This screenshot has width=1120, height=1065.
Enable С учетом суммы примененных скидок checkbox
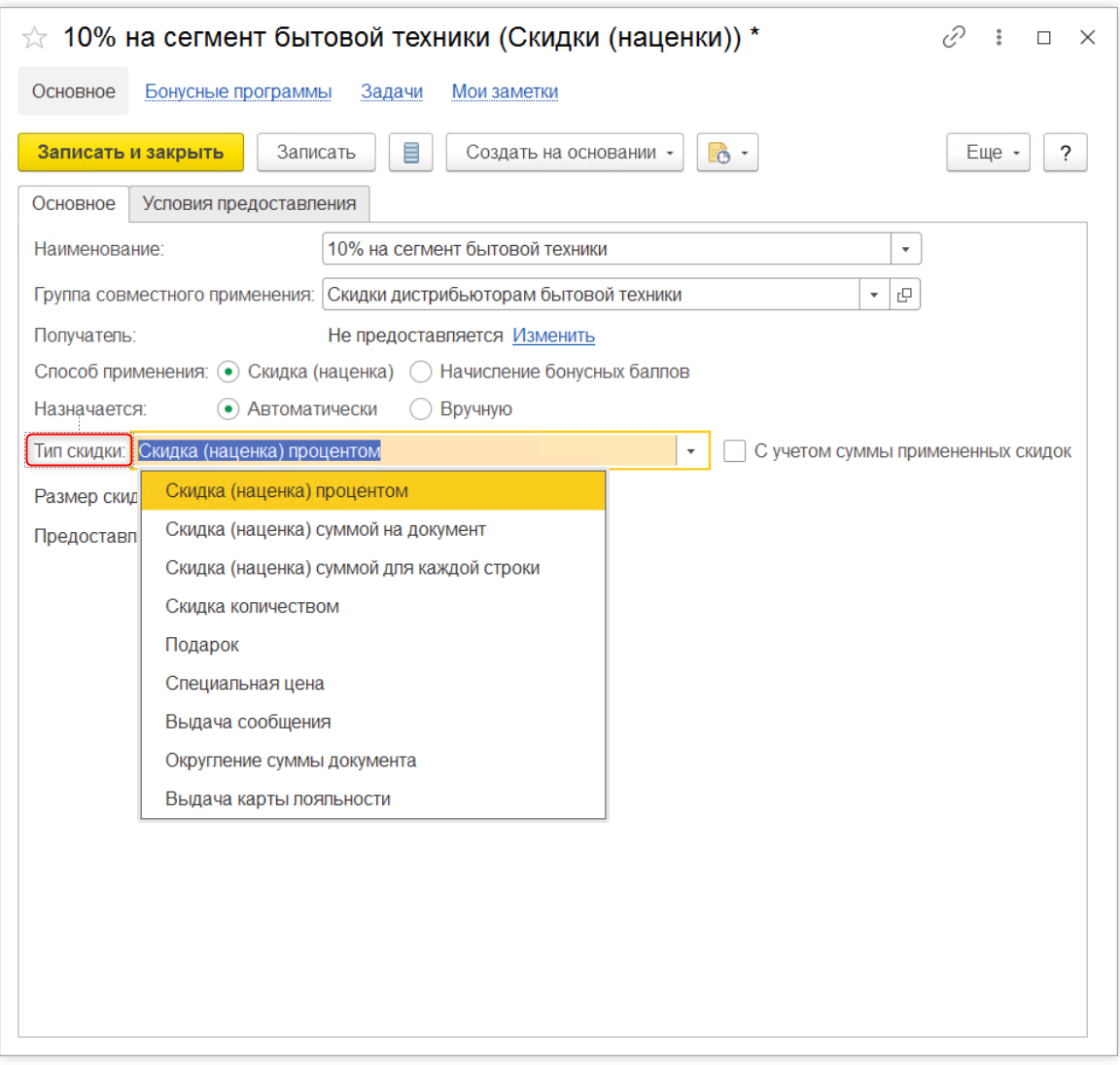[735, 451]
